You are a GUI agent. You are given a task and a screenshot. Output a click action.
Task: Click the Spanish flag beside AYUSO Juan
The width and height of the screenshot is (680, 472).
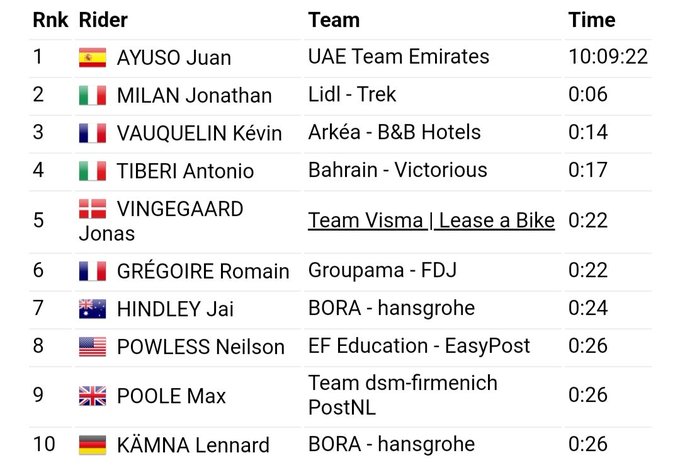(93, 57)
